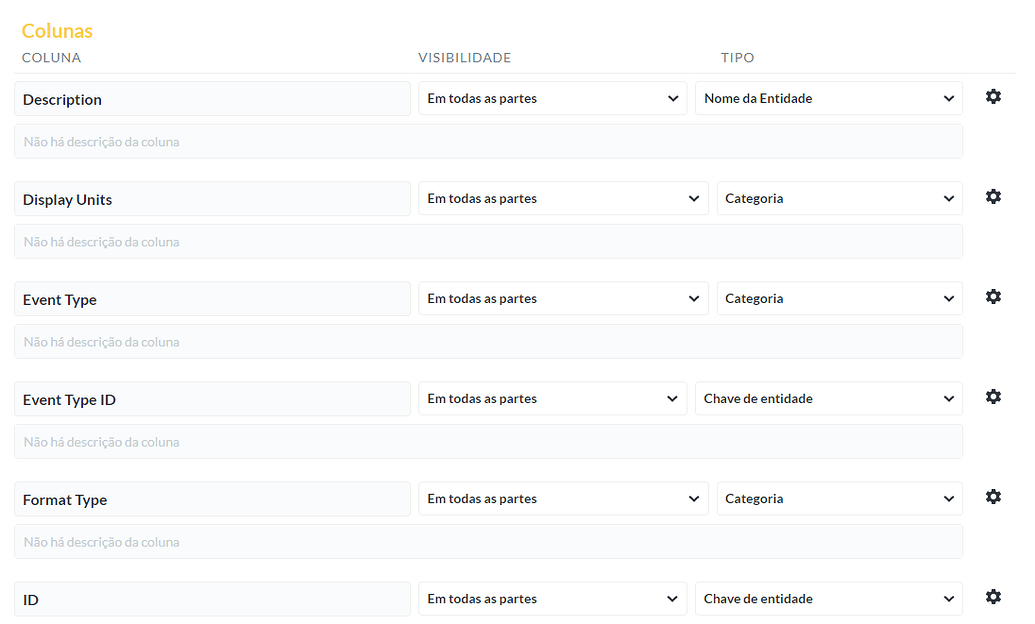
Task: Change visibility of Event Type column
Action: coord(563,298)
